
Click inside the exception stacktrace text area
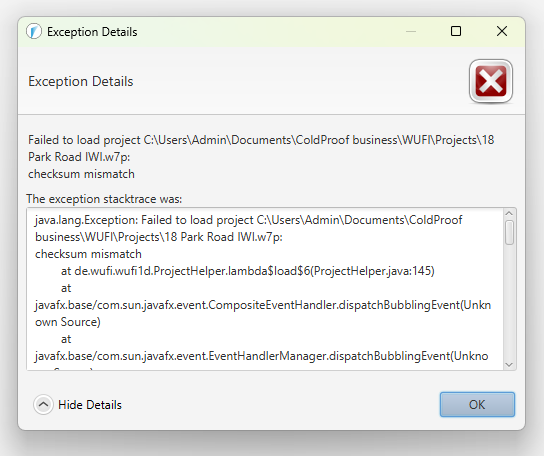(265, 289)
